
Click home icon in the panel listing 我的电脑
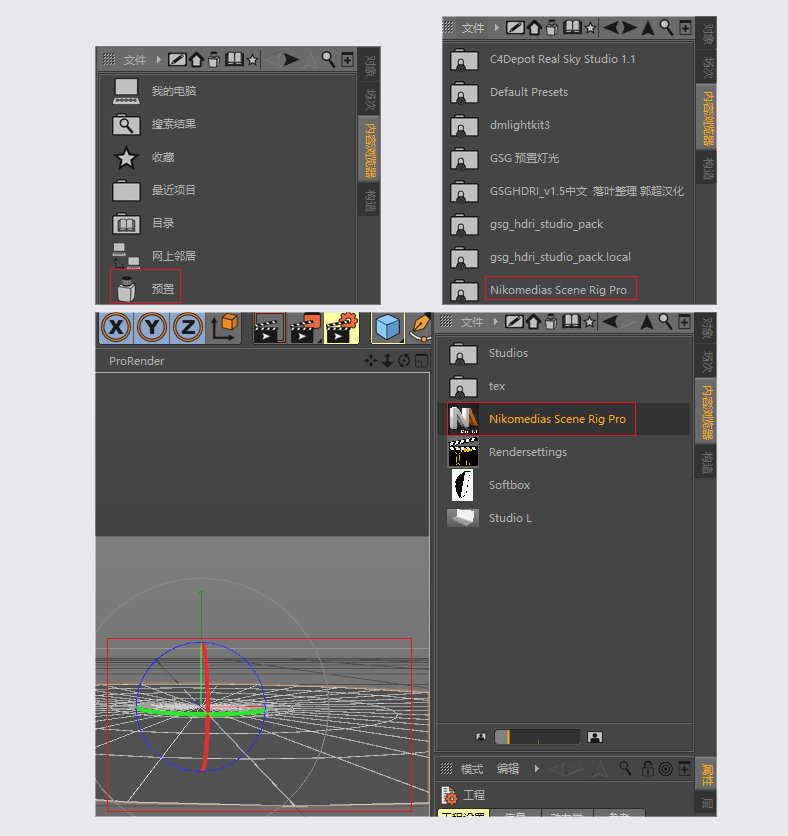coord(196,60)
